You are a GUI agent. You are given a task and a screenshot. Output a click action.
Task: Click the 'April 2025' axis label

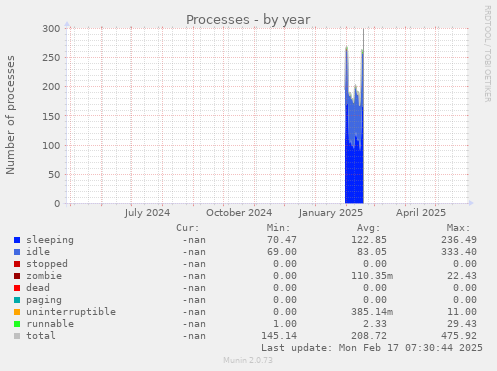coord(421,213)
